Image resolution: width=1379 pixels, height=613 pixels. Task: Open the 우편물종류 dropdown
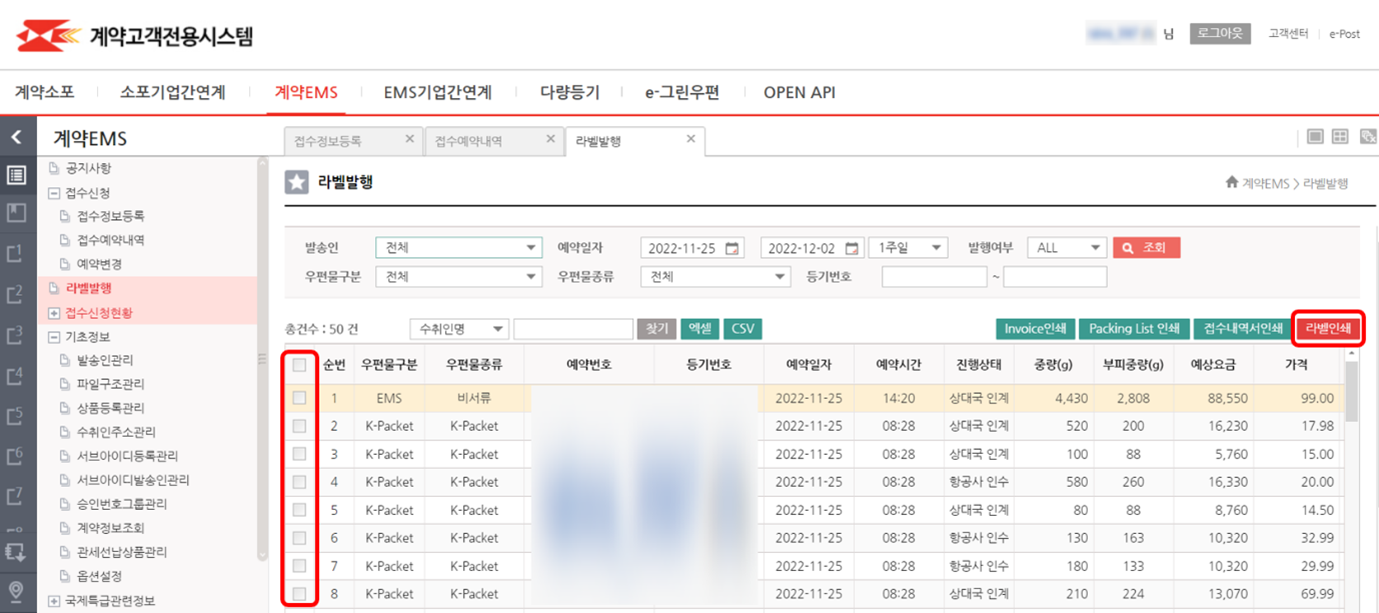click(x=715, y=276)
